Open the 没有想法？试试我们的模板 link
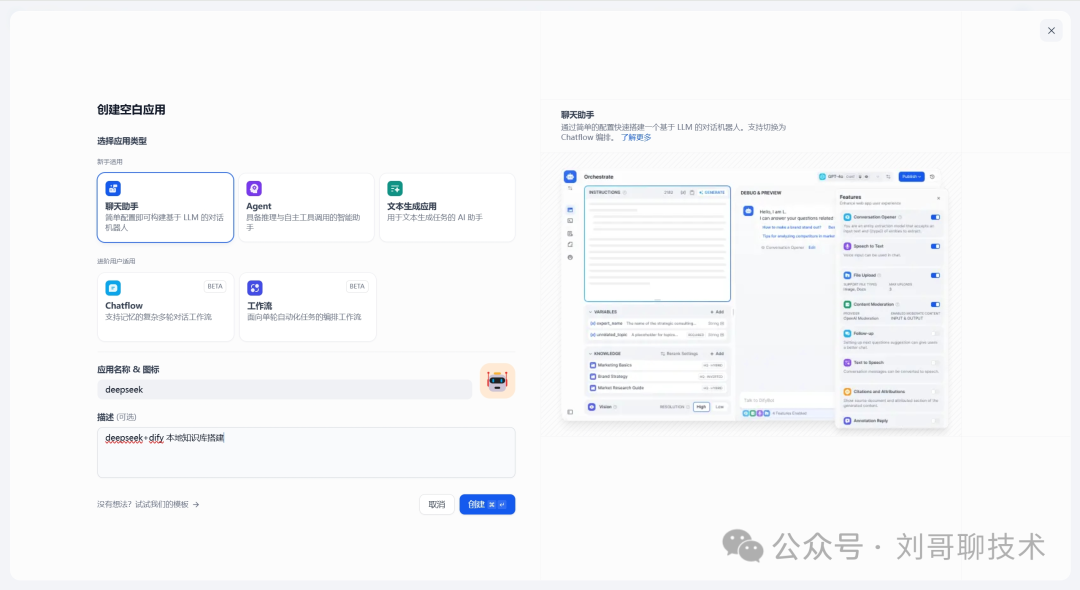Screen dimensions: 1080x590 click(x=148, y=505)
